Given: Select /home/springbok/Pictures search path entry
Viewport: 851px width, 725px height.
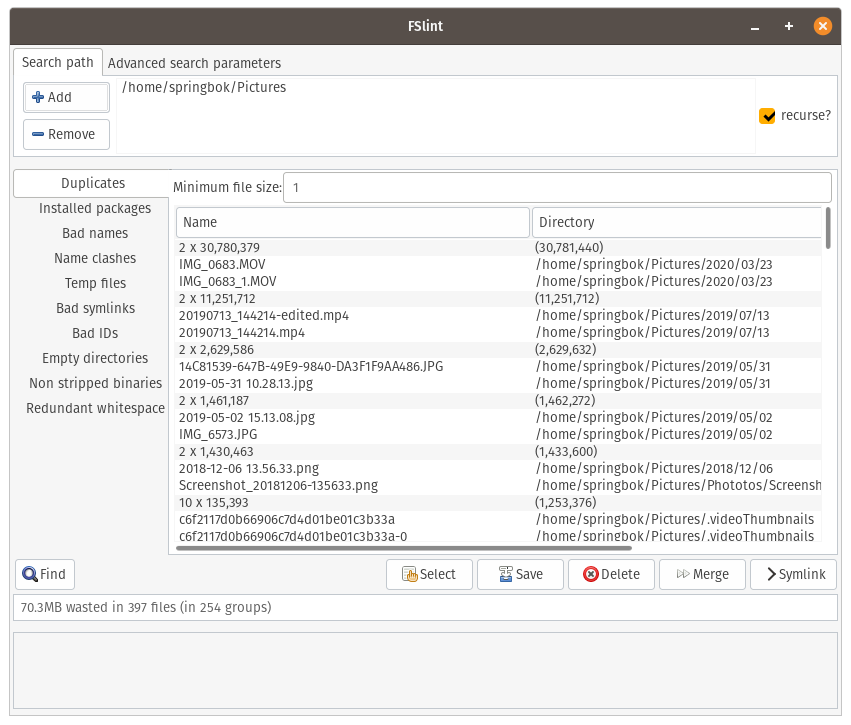Looking at the screenshot, I should tap(204, 87).
